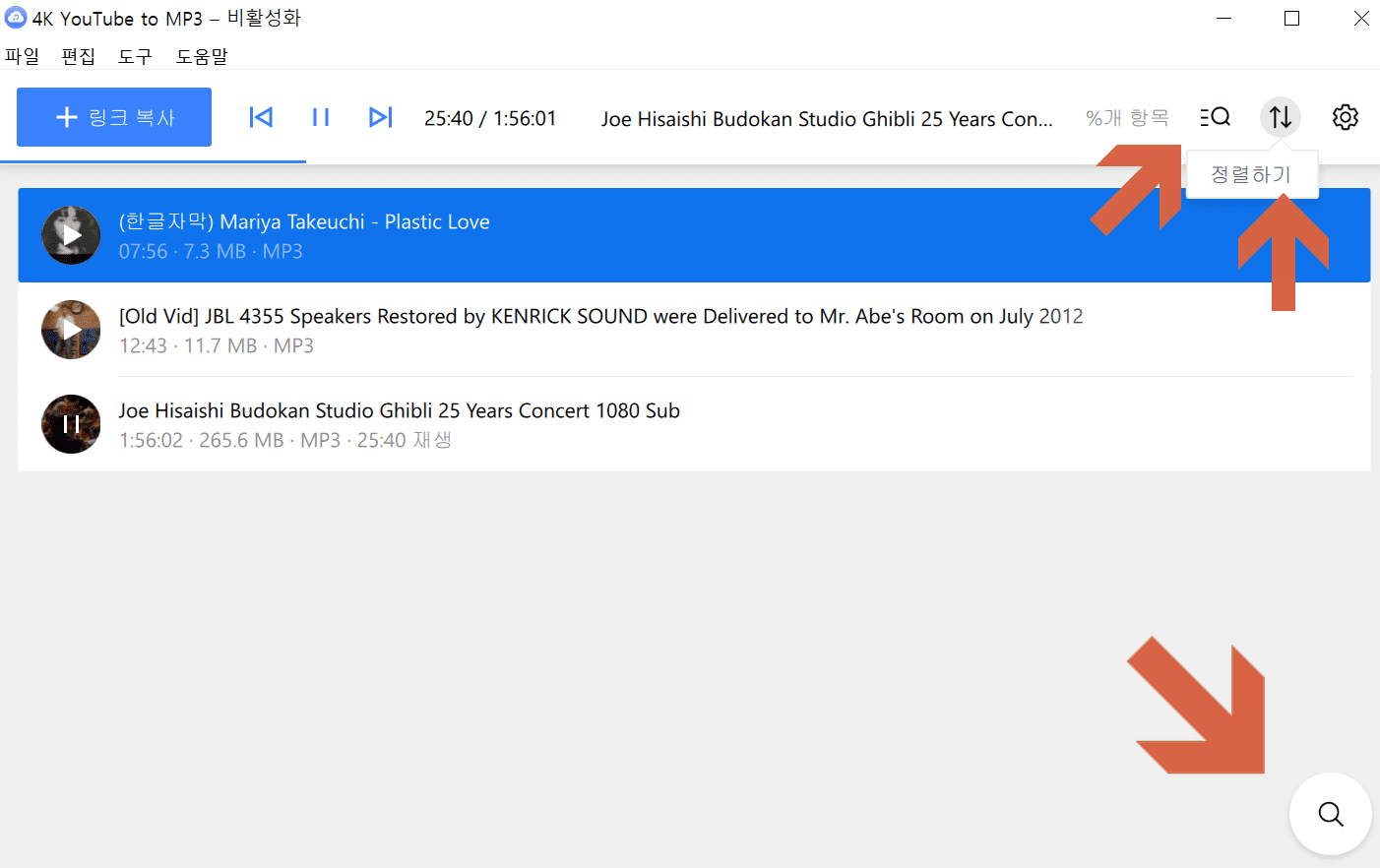Skip to the previous track
This screenshot has height=868, width=1380.
[x=261, y=117]
